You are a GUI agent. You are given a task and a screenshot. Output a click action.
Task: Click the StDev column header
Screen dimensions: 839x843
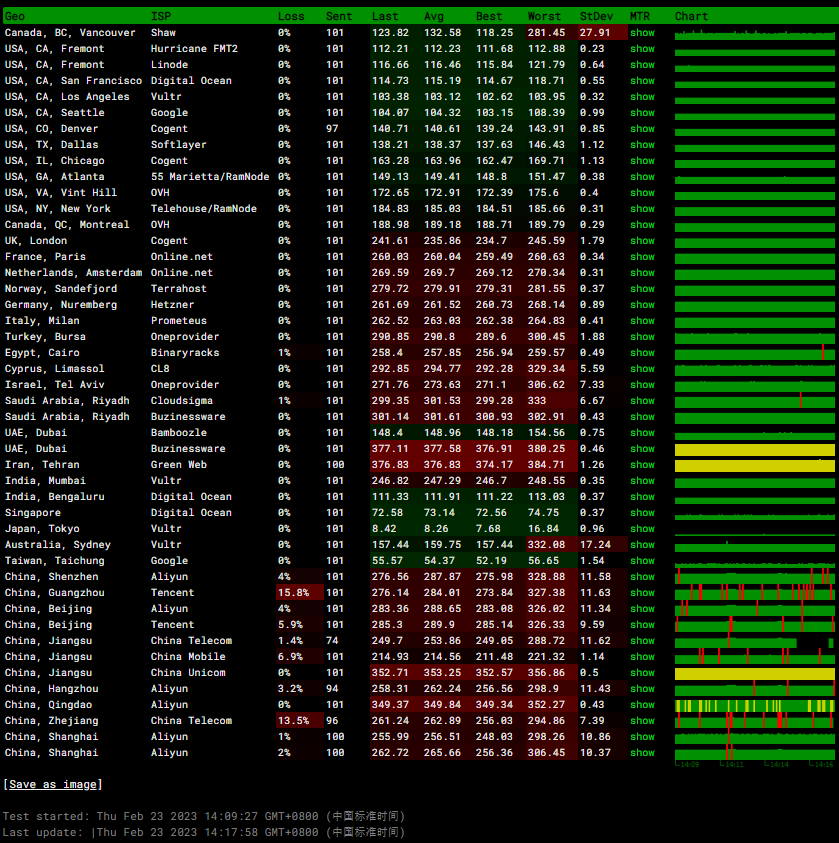tap(596, 16)
